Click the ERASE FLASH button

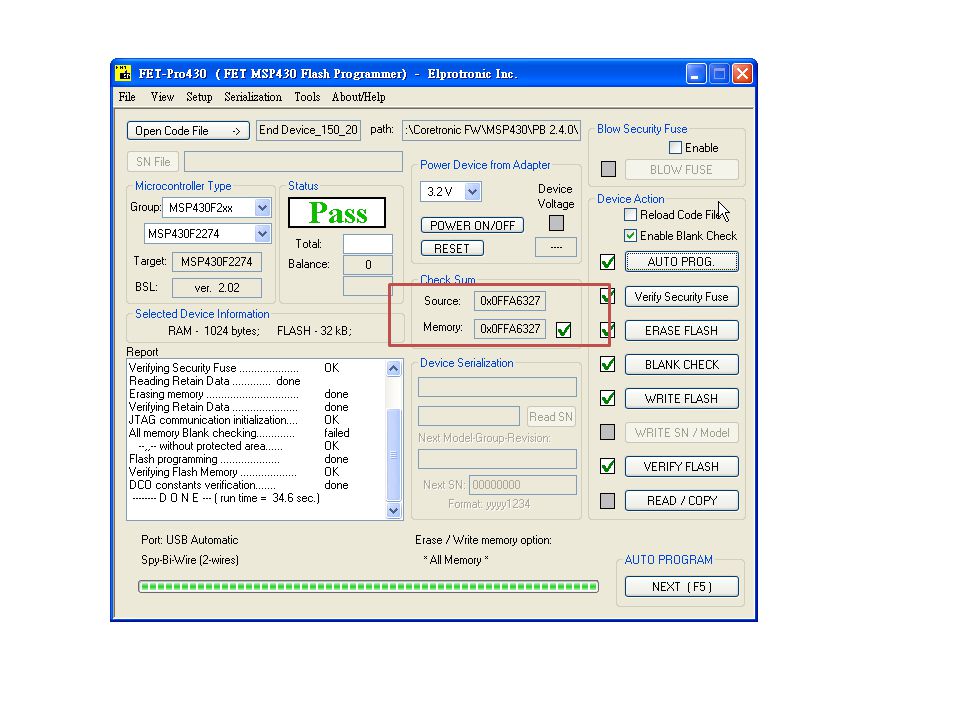coord(681,331)
